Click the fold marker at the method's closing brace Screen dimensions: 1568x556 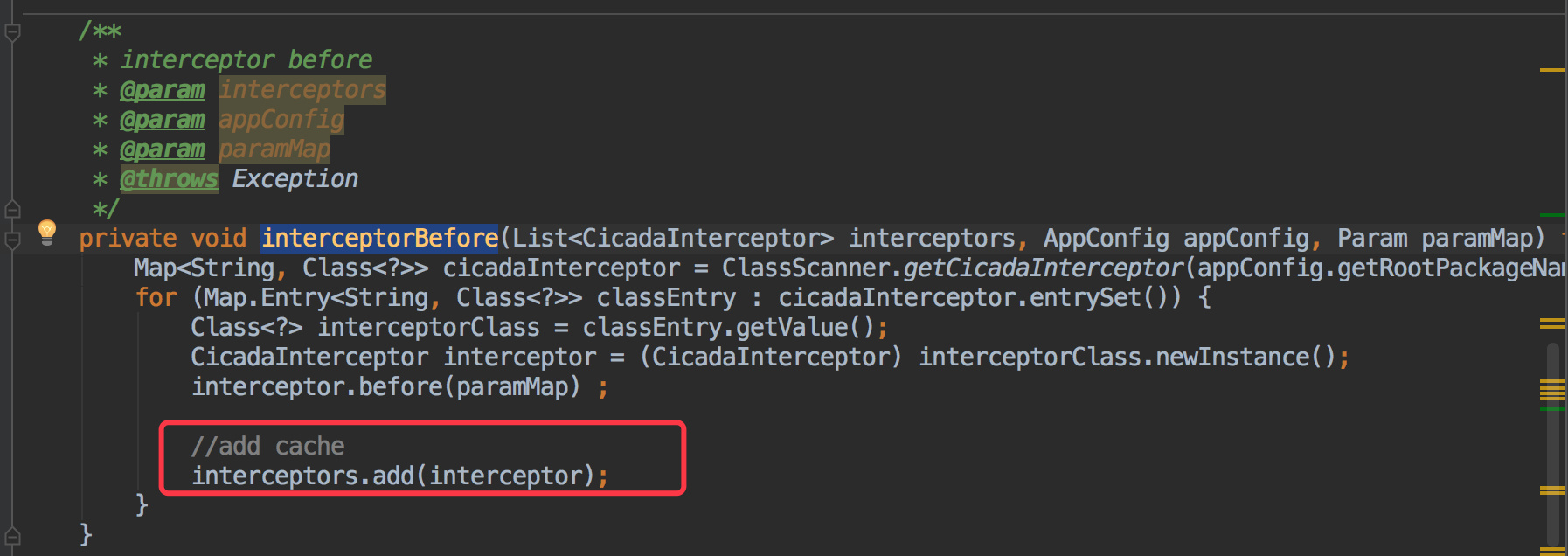12,536
